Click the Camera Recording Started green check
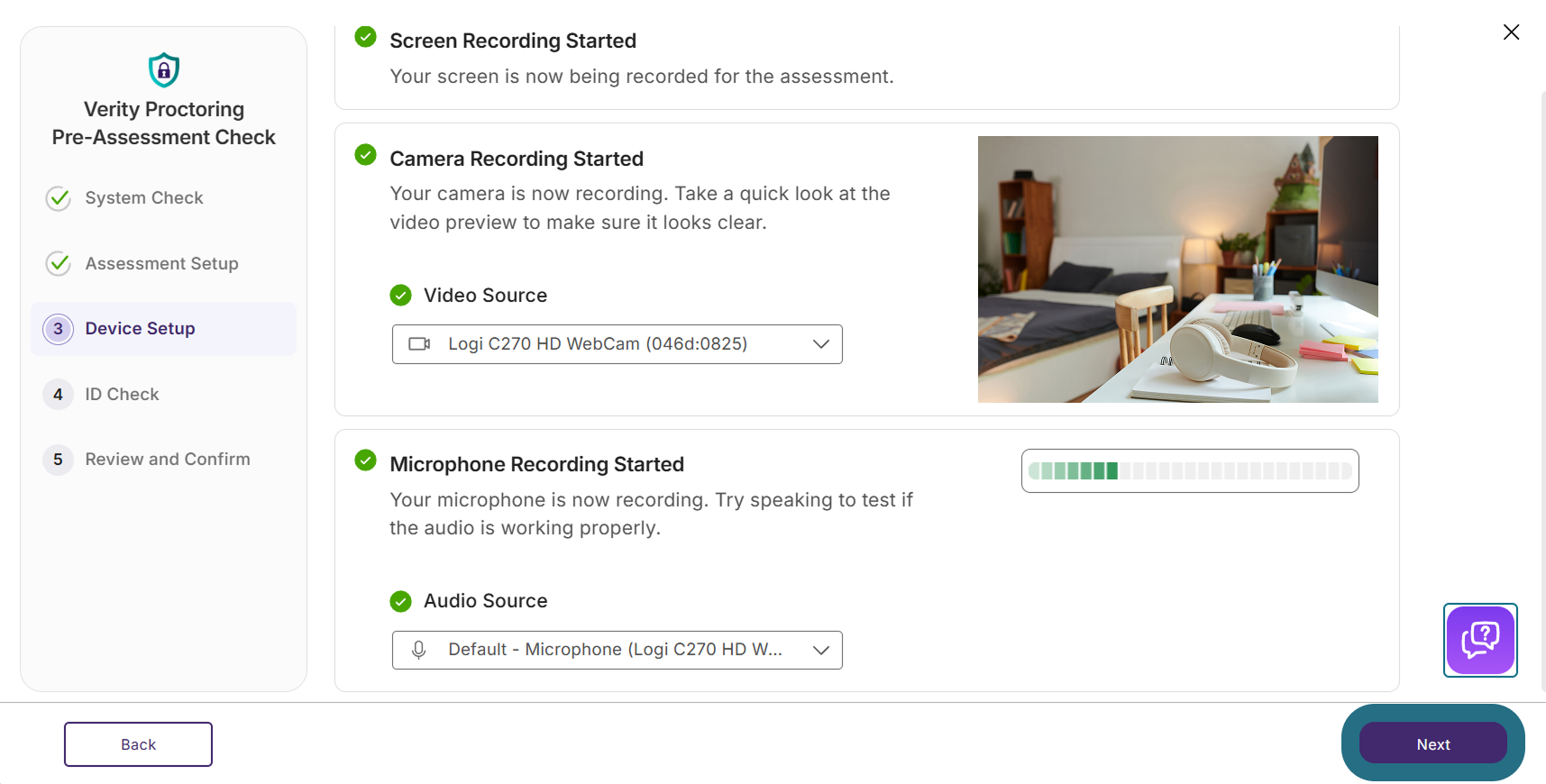Screen dimensions: 1546x784 tap(365, 155)
